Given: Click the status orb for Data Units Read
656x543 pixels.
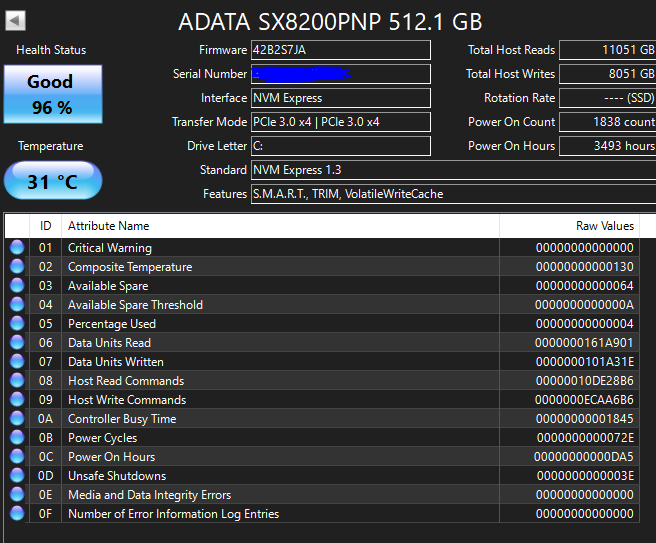Looking at the screenshot, I should (x=17, y=343).
